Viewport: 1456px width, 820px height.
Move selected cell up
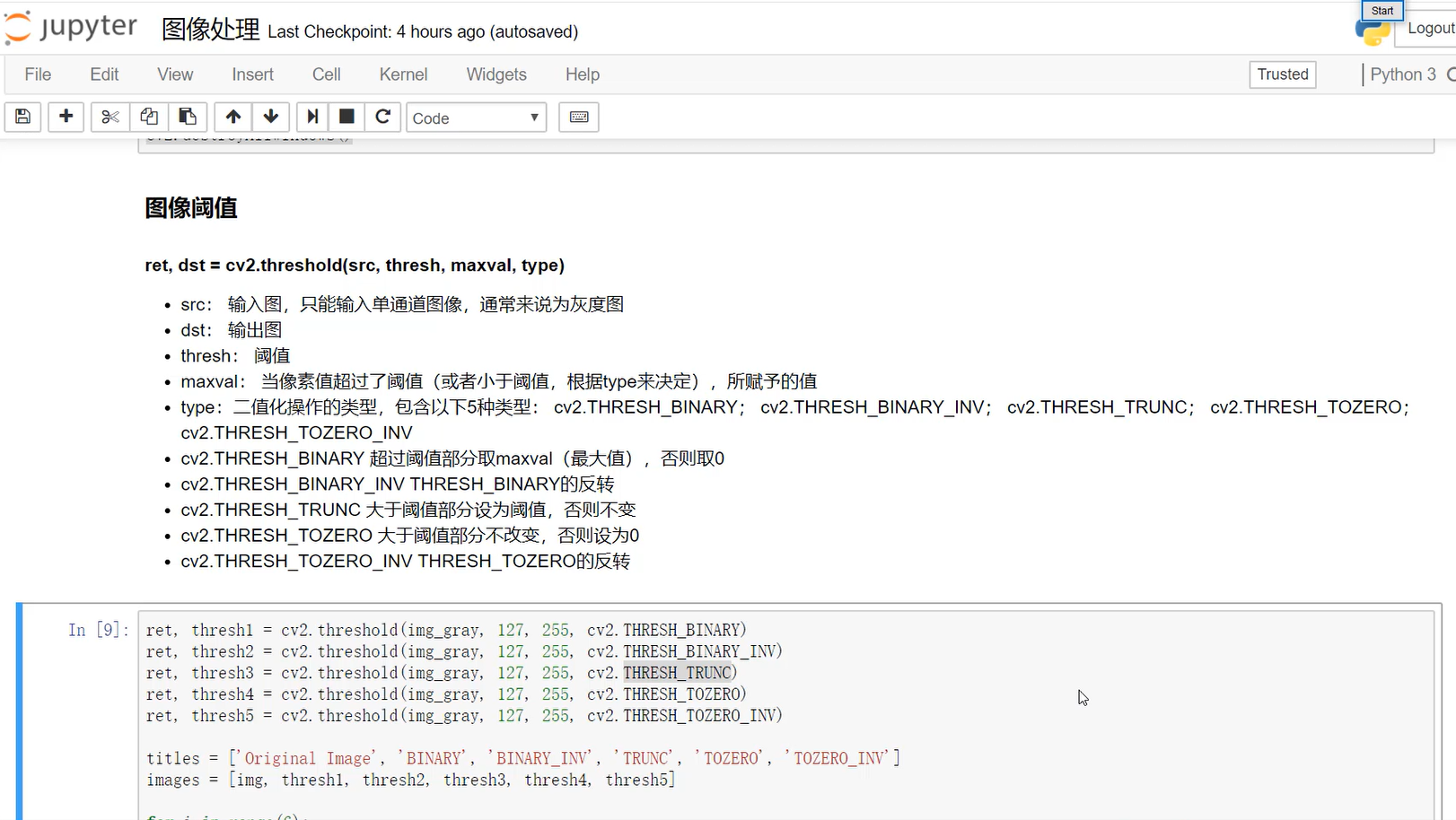(233, 118)
